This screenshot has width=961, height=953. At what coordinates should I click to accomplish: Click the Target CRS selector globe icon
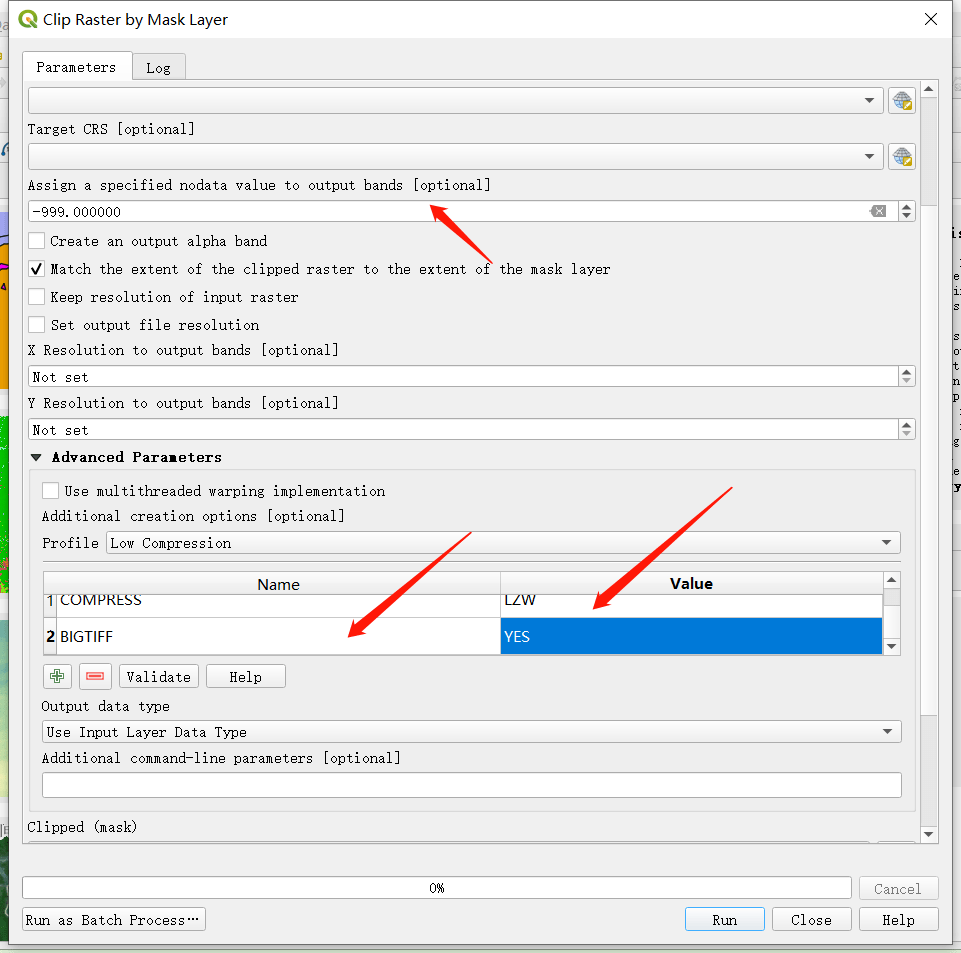902,157
